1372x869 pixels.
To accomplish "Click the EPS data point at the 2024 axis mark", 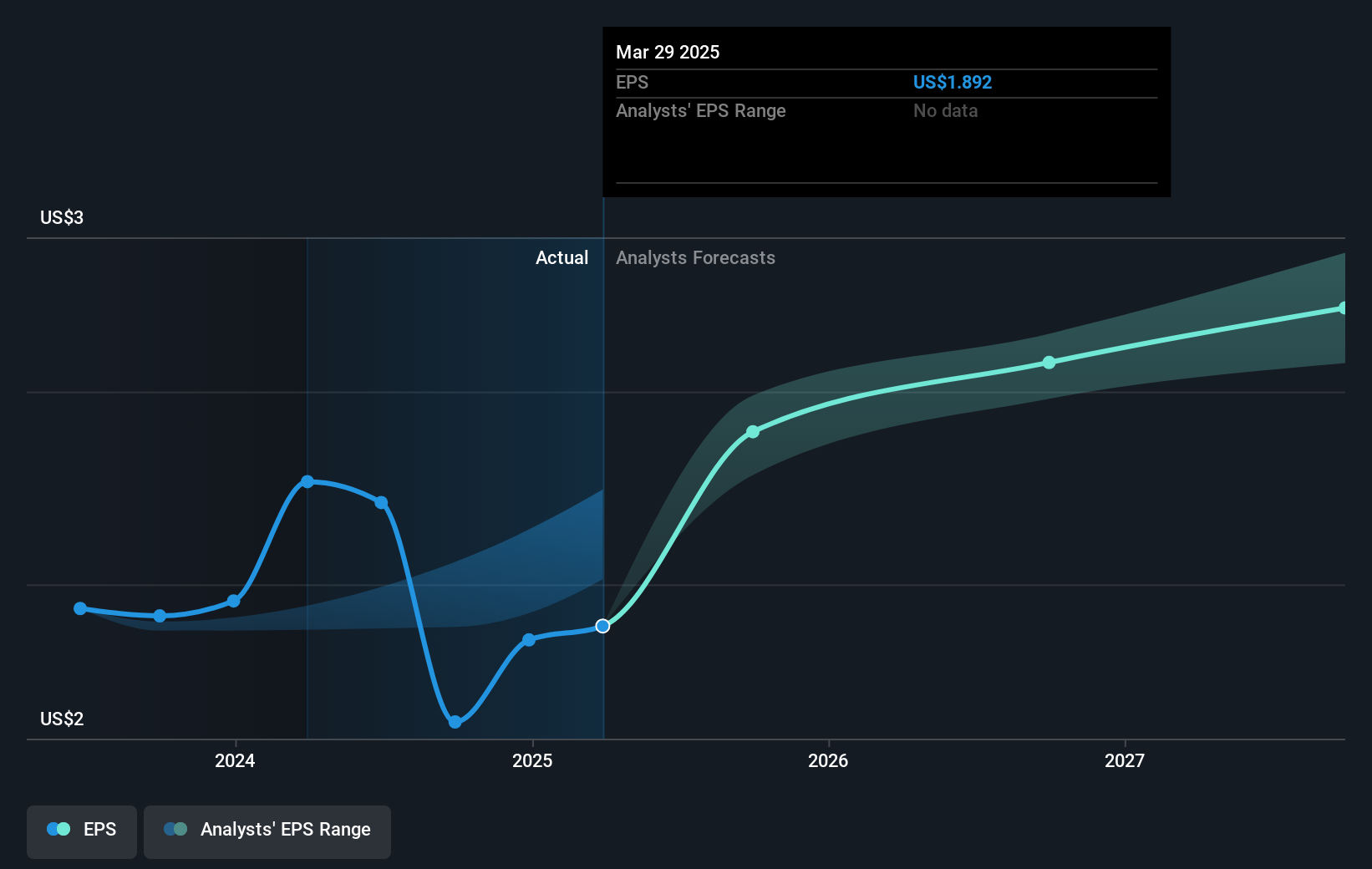I will (234, 601).
